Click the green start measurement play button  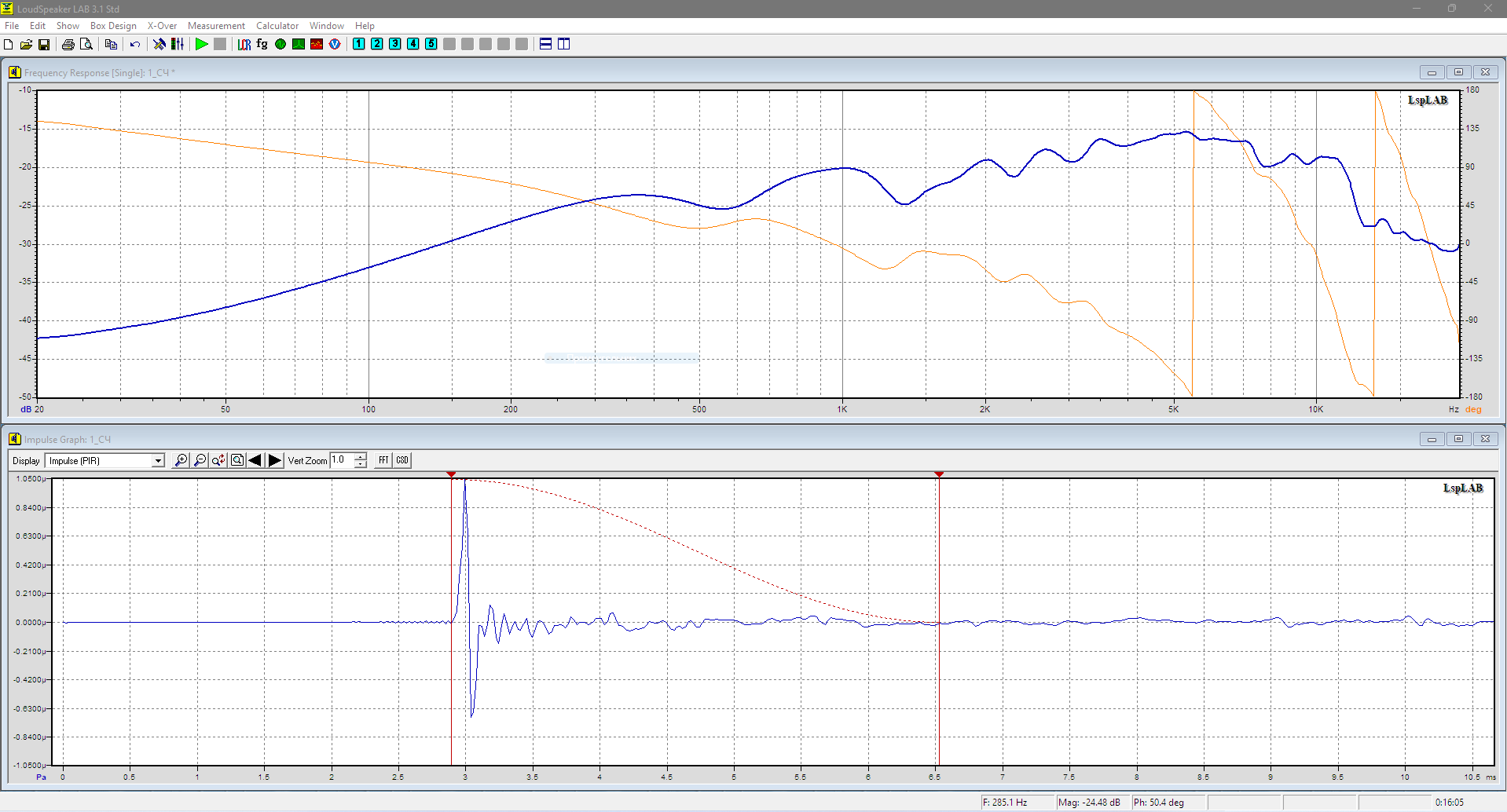tap(202, 44)
